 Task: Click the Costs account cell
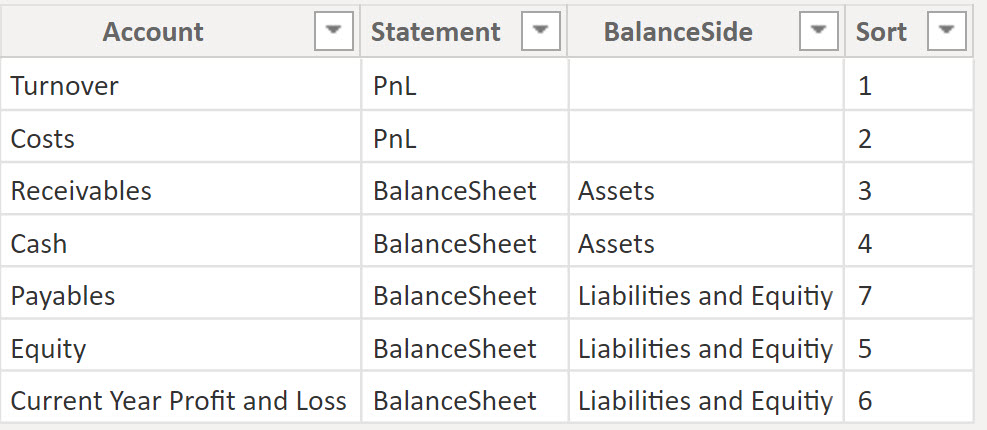point(181,139)
